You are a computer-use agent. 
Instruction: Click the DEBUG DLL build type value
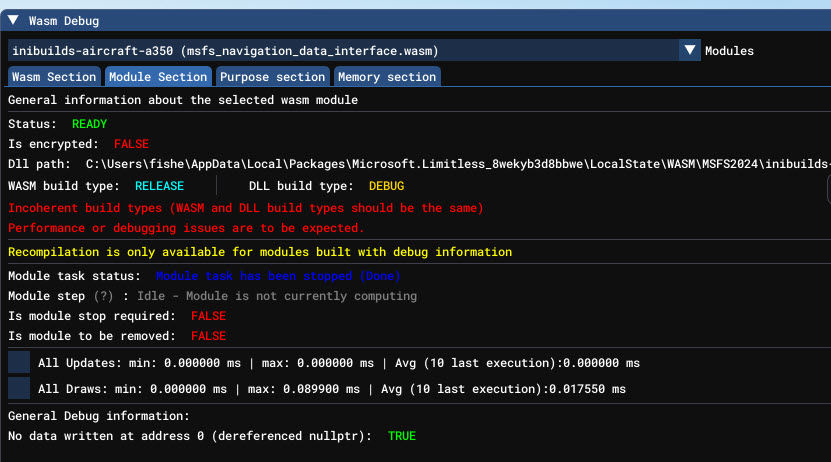(386, 186)
